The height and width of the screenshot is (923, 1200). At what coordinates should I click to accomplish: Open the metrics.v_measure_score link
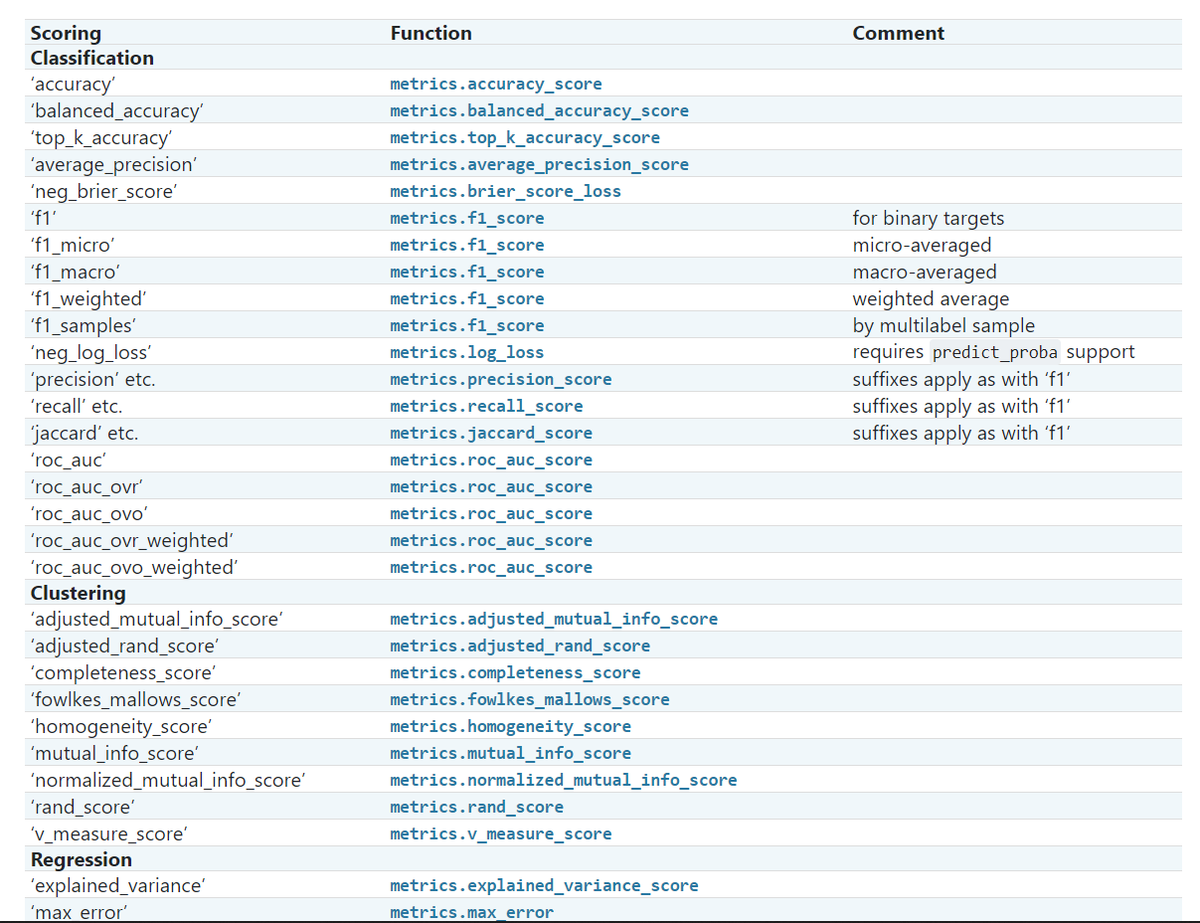[x=501, y=834]
